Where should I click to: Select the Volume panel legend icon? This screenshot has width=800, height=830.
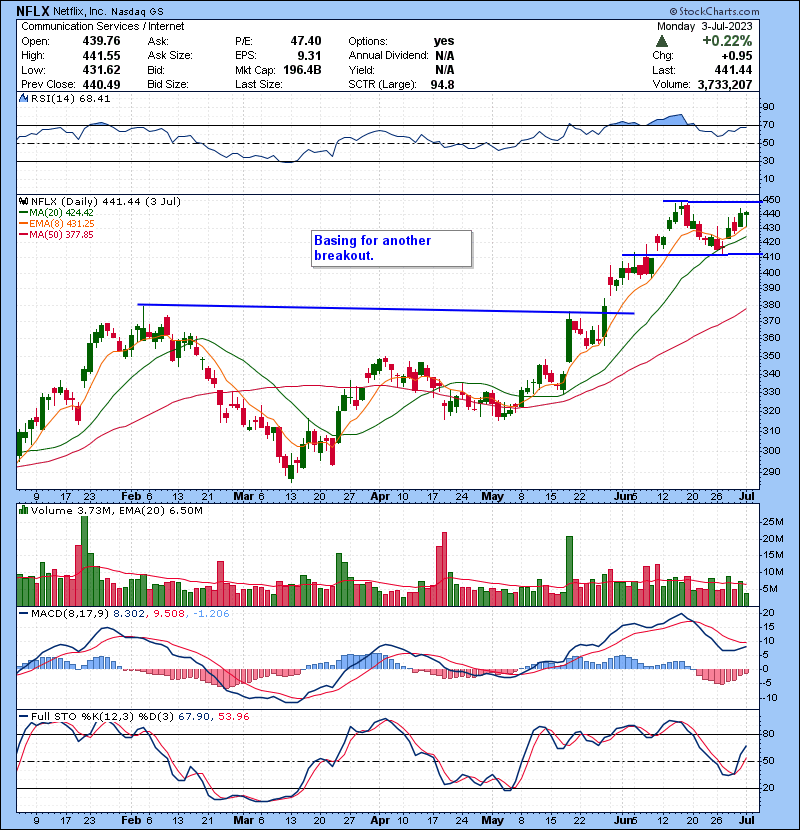tap(22, 511)
